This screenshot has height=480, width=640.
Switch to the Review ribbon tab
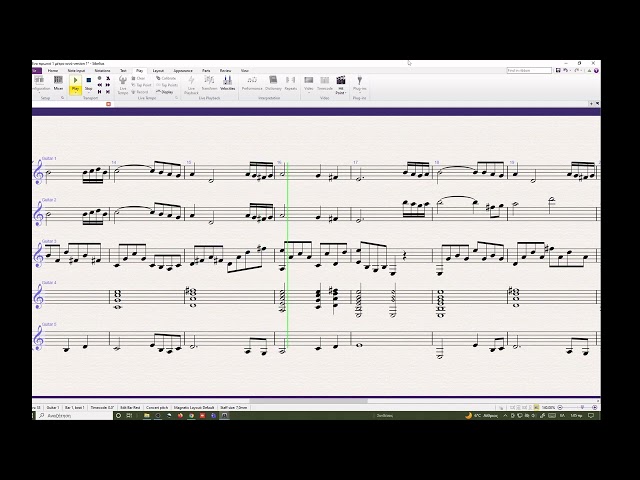click(225, 71)
